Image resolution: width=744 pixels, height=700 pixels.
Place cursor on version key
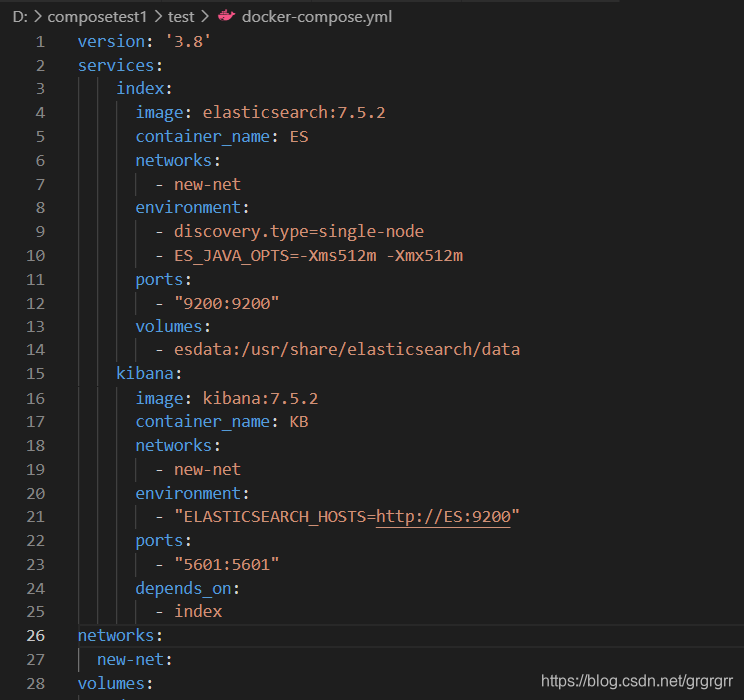(x=112, y=41)
